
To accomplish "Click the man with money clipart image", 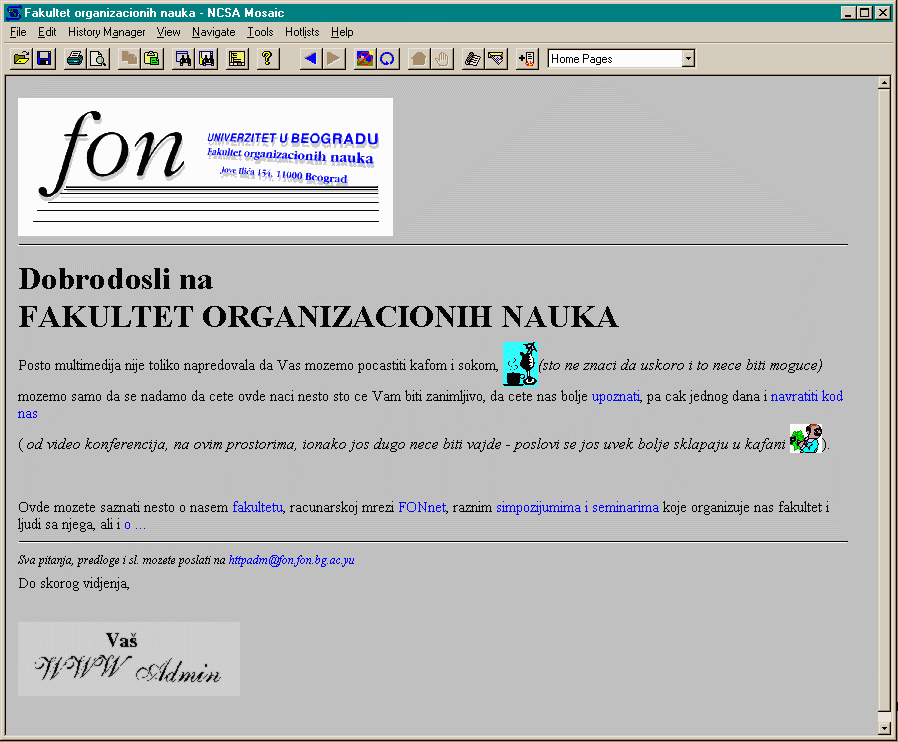I will pos(806,439).
